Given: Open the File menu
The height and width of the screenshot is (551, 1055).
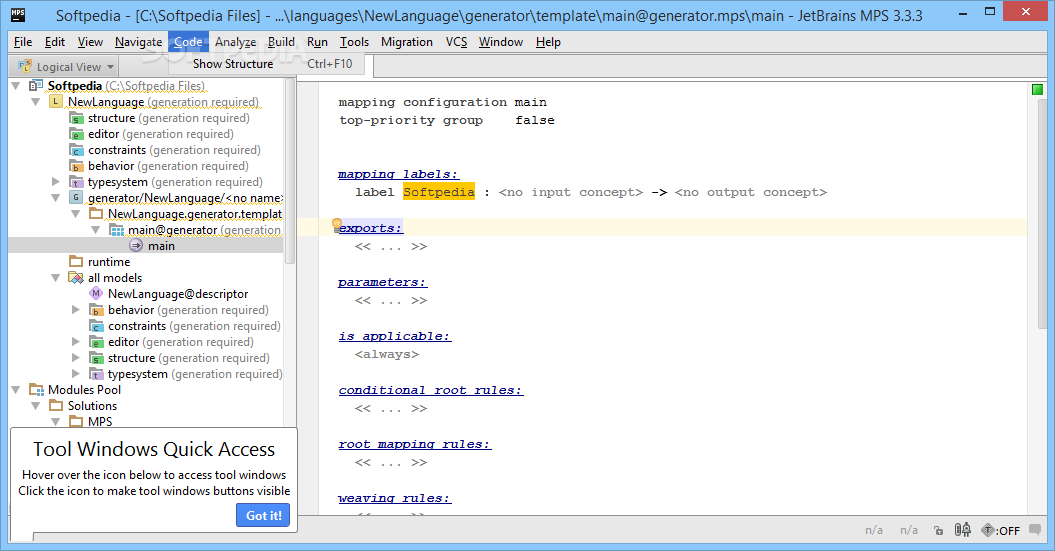Looking at the screenshot, I should coord(23,42).
